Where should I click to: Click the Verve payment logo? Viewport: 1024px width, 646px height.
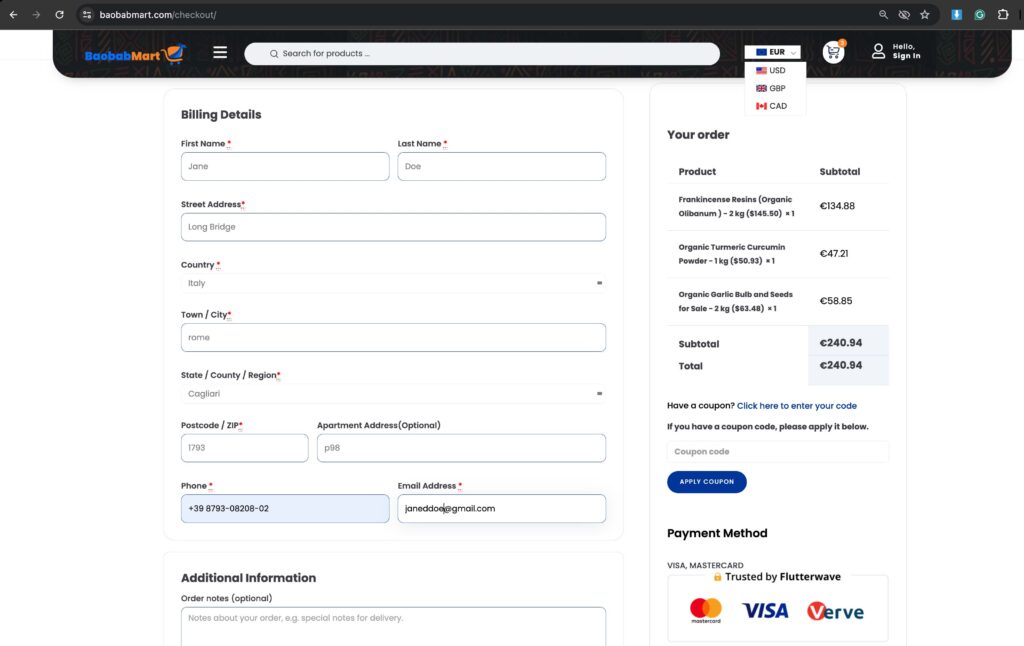[836, 609]
